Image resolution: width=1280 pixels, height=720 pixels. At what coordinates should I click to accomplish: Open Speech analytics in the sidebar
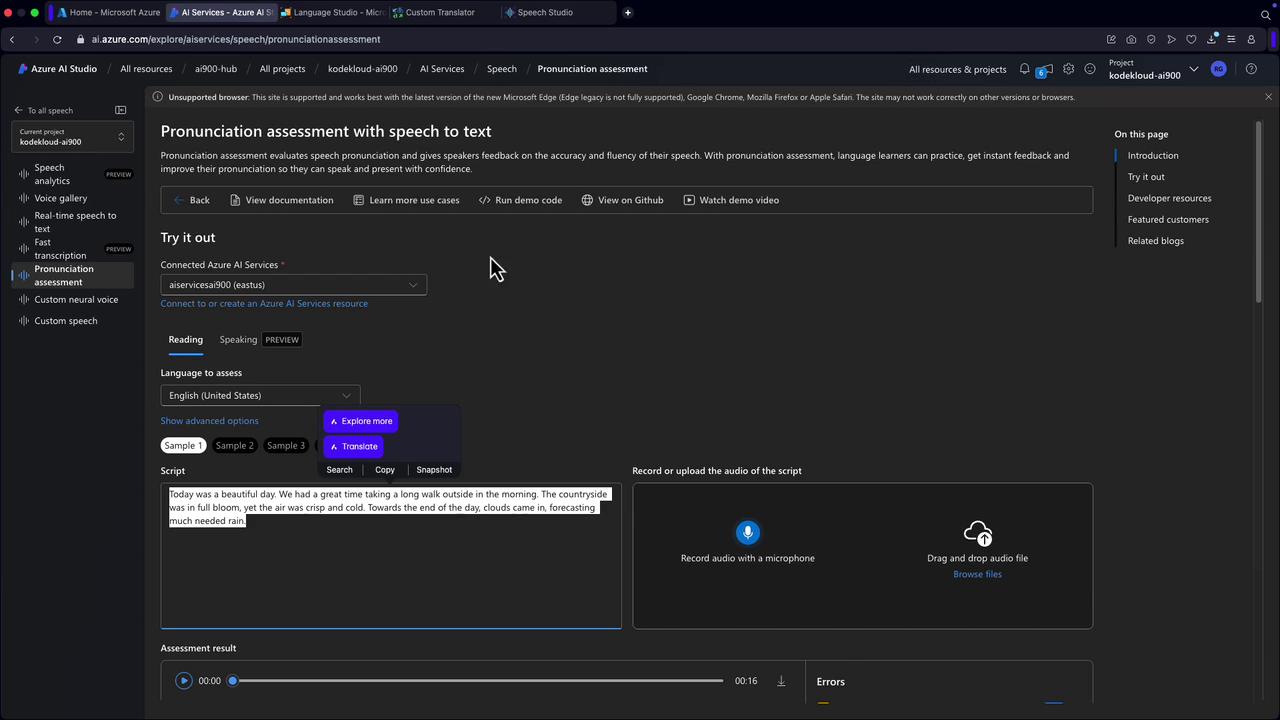point(72,174)
